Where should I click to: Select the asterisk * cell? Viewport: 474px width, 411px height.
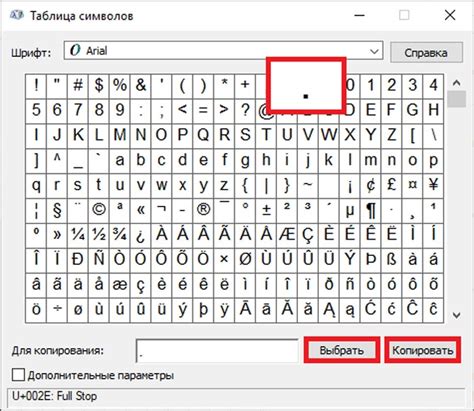click(x=224, y=86)
